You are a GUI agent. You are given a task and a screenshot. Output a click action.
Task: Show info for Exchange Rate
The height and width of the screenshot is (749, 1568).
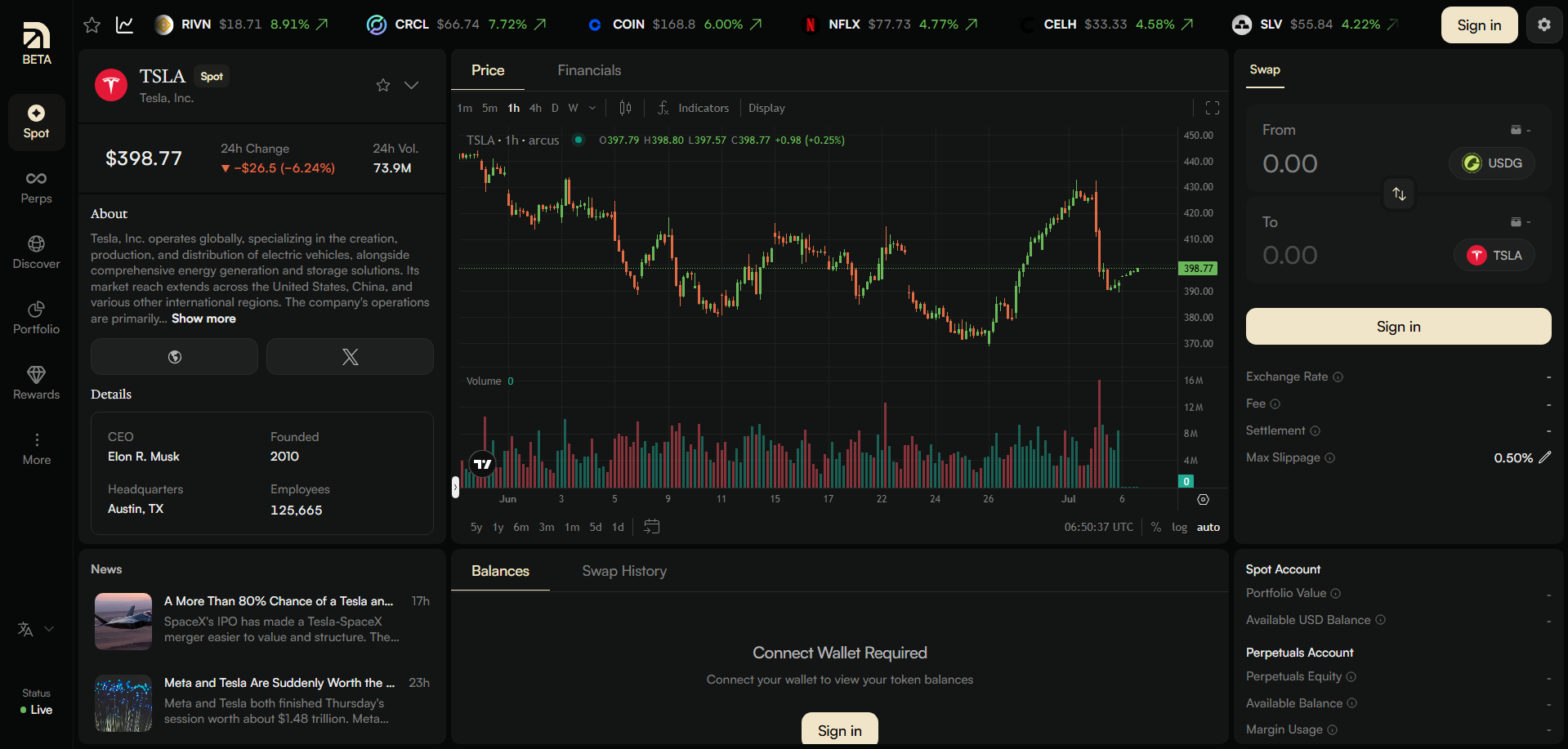[x=1338, y=377]
